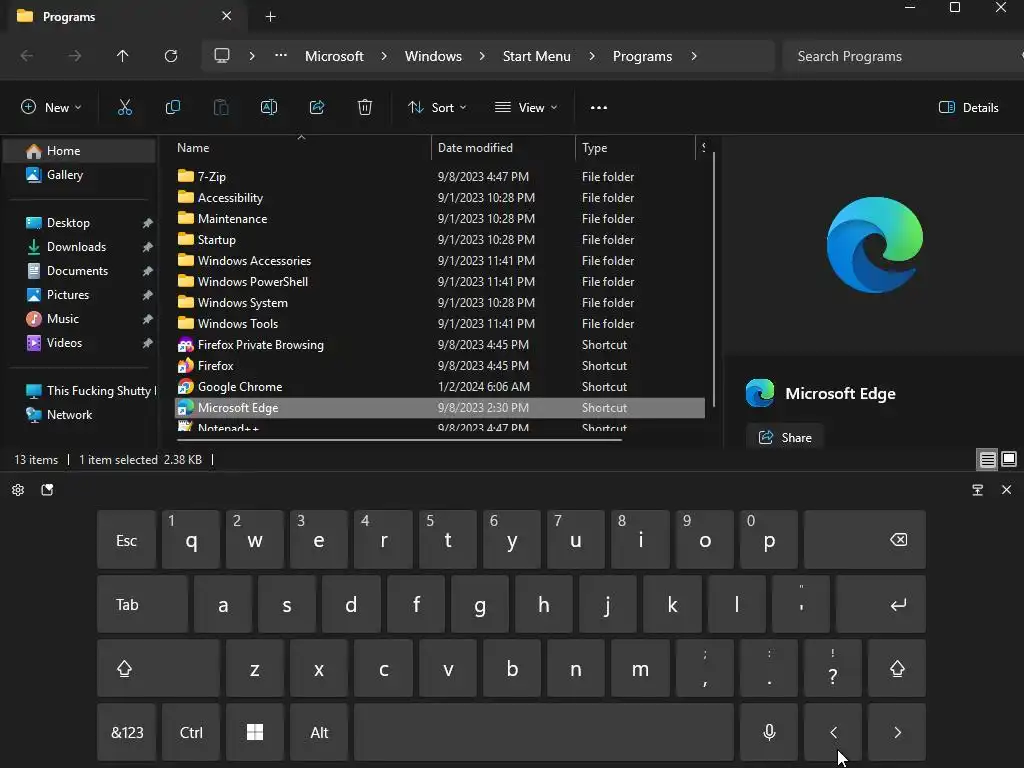Toggle the Details pane button
The width and height of the screenshot is (1024, 768).
968,108
